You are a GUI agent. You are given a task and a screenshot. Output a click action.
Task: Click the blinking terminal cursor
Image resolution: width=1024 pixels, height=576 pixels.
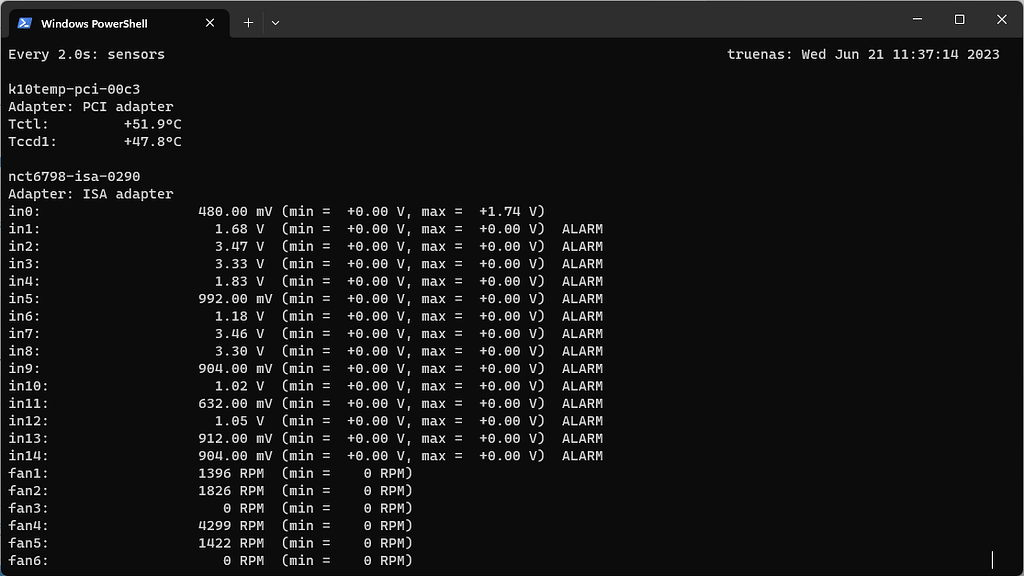coord(991,560)
